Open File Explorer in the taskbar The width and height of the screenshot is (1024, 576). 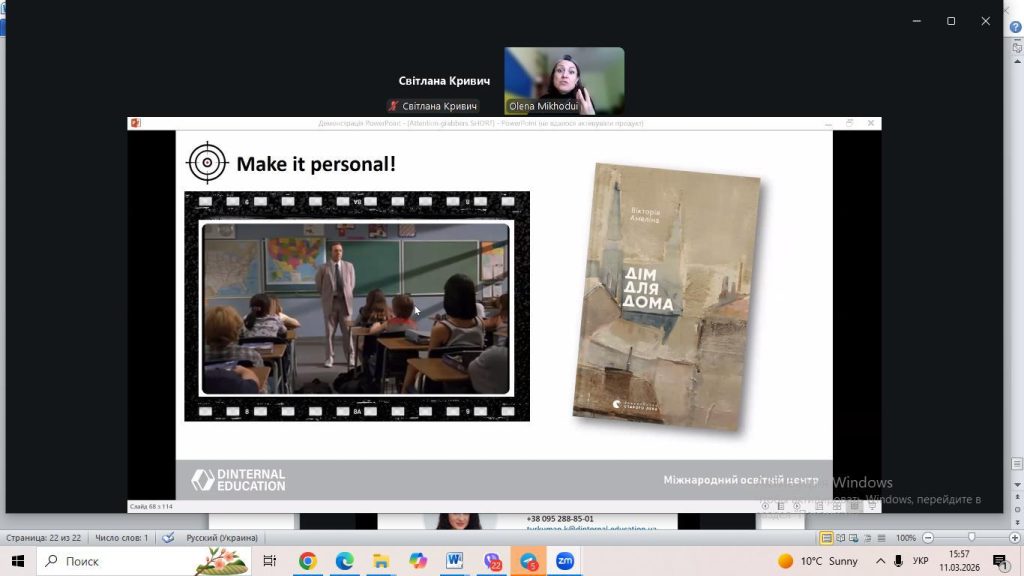coord(381,561)
